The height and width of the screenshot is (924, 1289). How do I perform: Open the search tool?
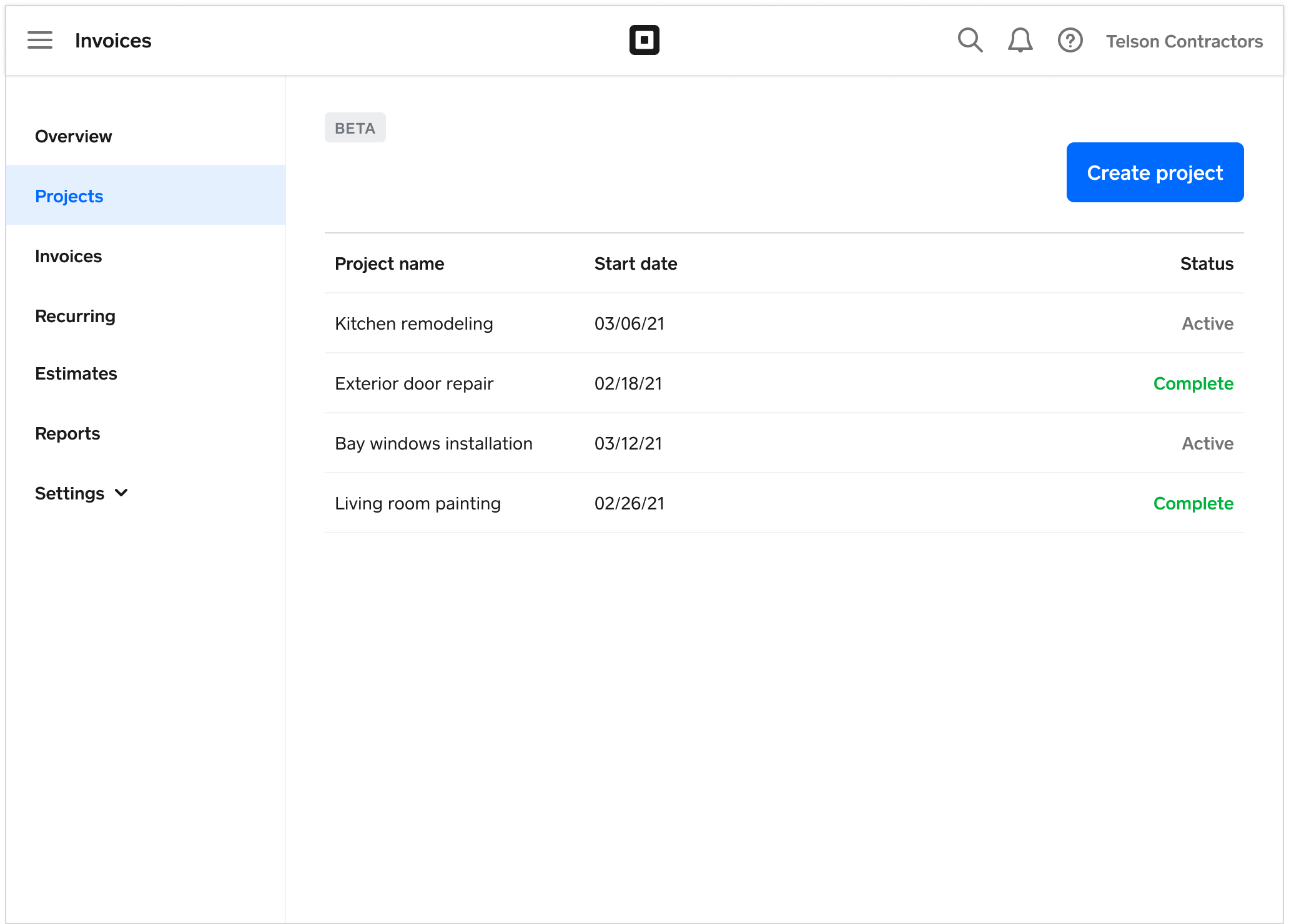pyautogui.click(x=970, y=40)
